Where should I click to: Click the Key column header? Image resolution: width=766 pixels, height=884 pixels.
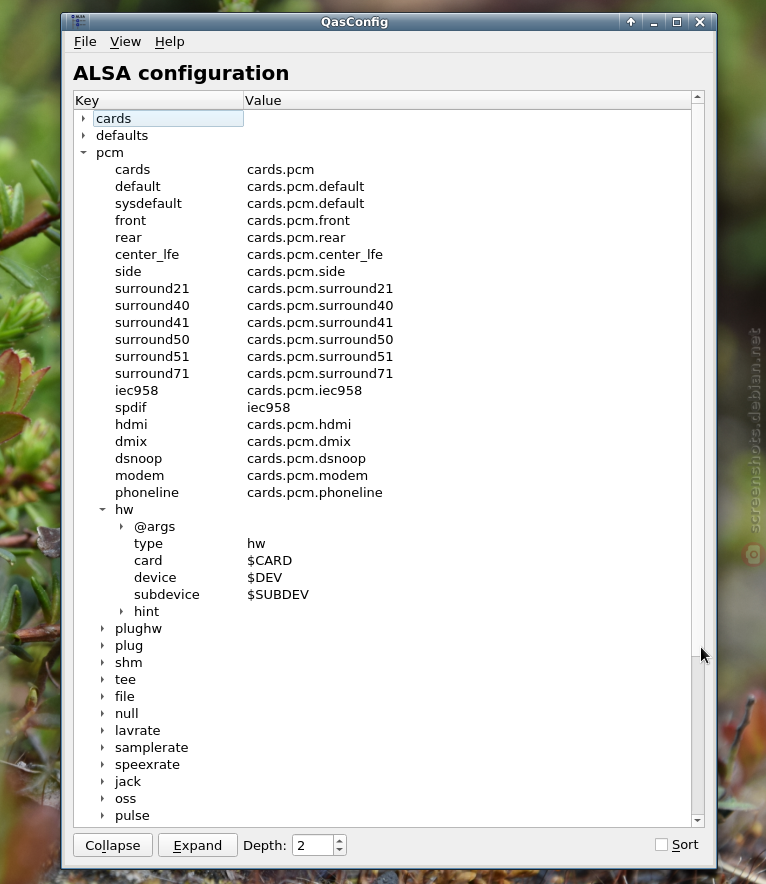tap(158, 100)
